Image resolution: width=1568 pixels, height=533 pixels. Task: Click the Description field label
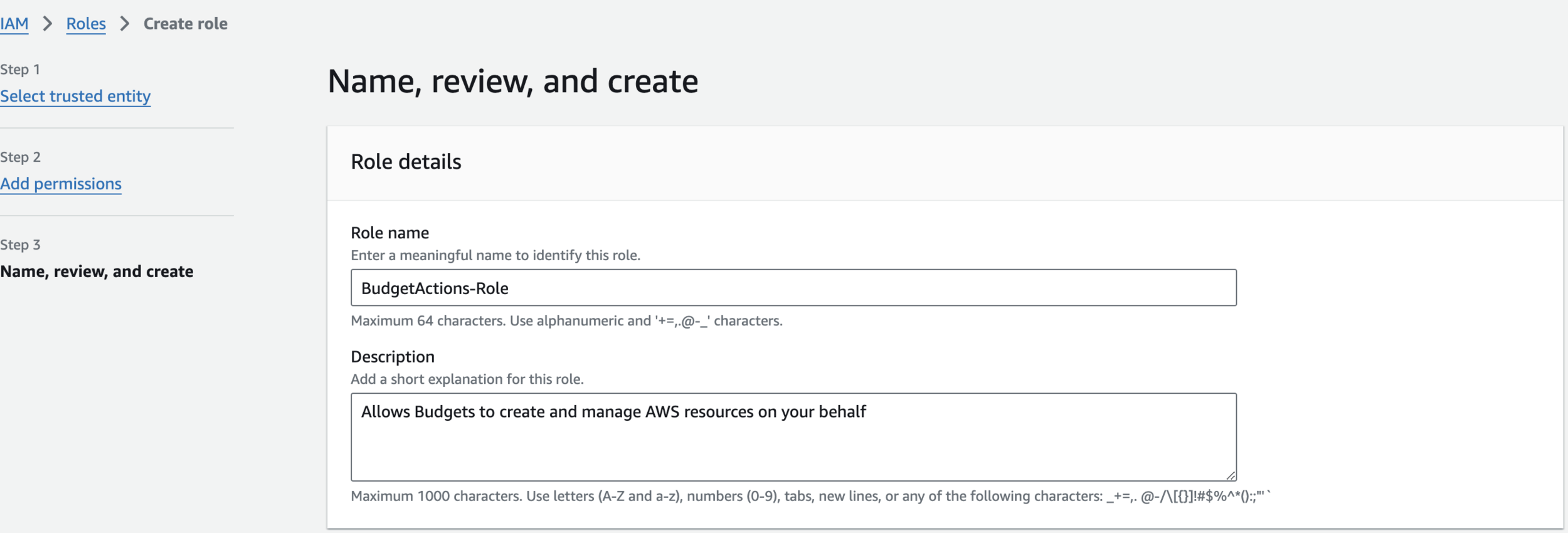(392, 357)
